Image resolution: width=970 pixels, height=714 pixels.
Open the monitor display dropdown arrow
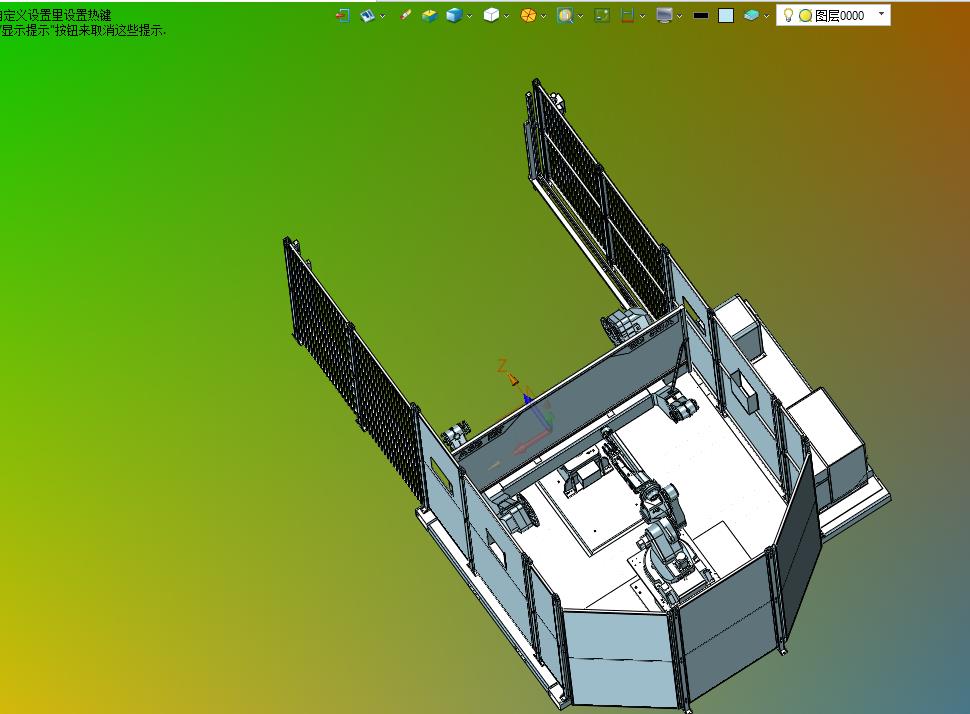point(680,16)
